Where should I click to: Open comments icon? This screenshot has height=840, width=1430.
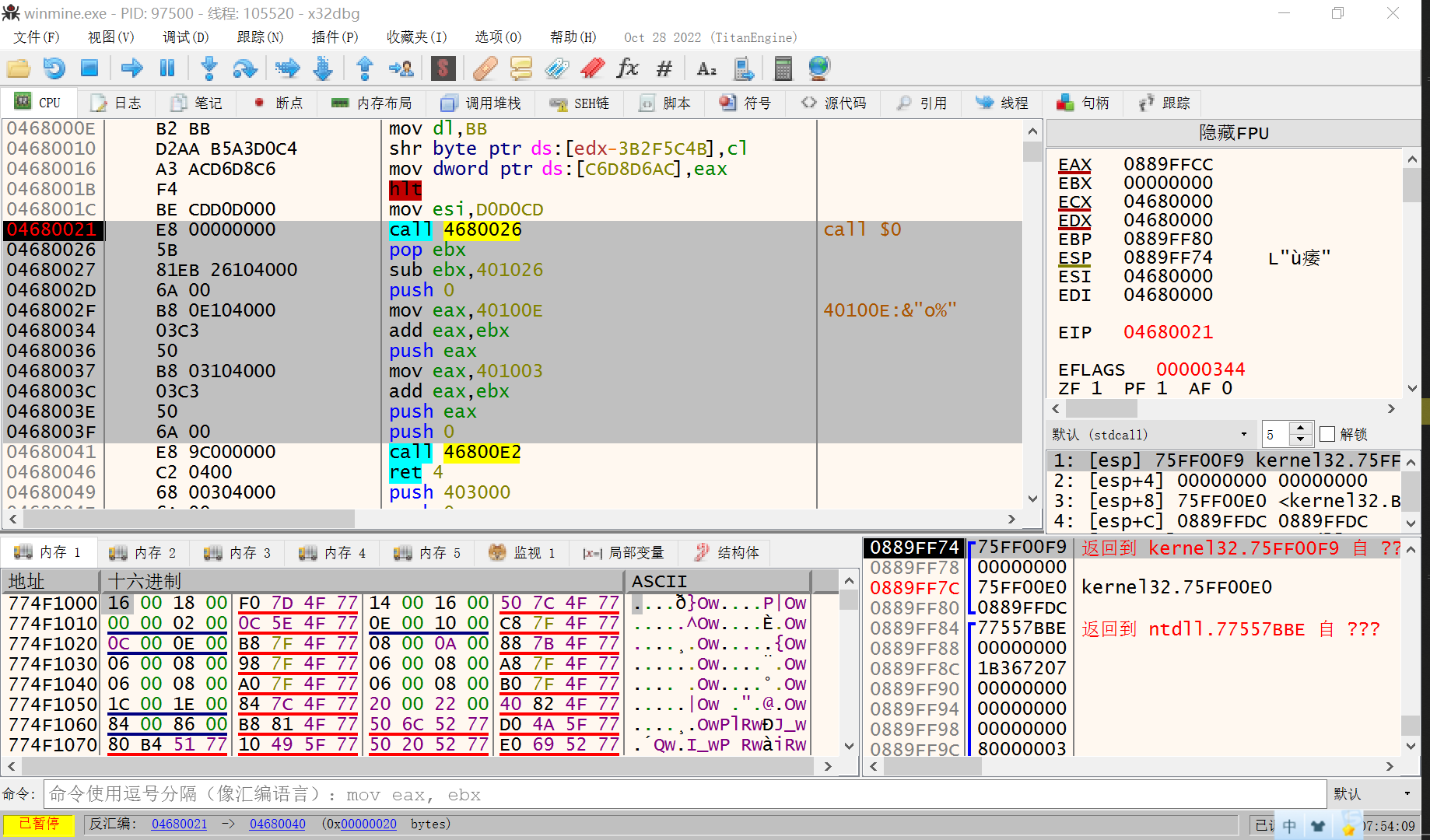[x=520, y=68]
